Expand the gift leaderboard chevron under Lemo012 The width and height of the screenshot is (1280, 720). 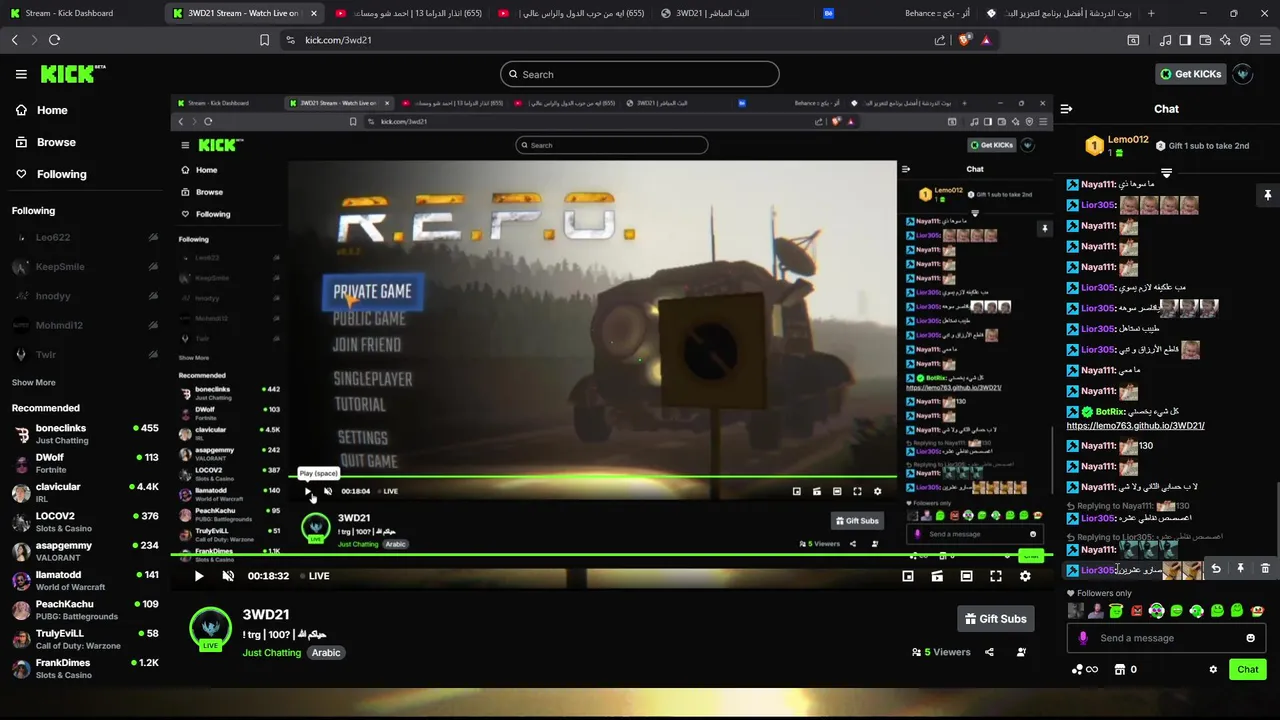pyautogui.click(x=1166, y=173)
